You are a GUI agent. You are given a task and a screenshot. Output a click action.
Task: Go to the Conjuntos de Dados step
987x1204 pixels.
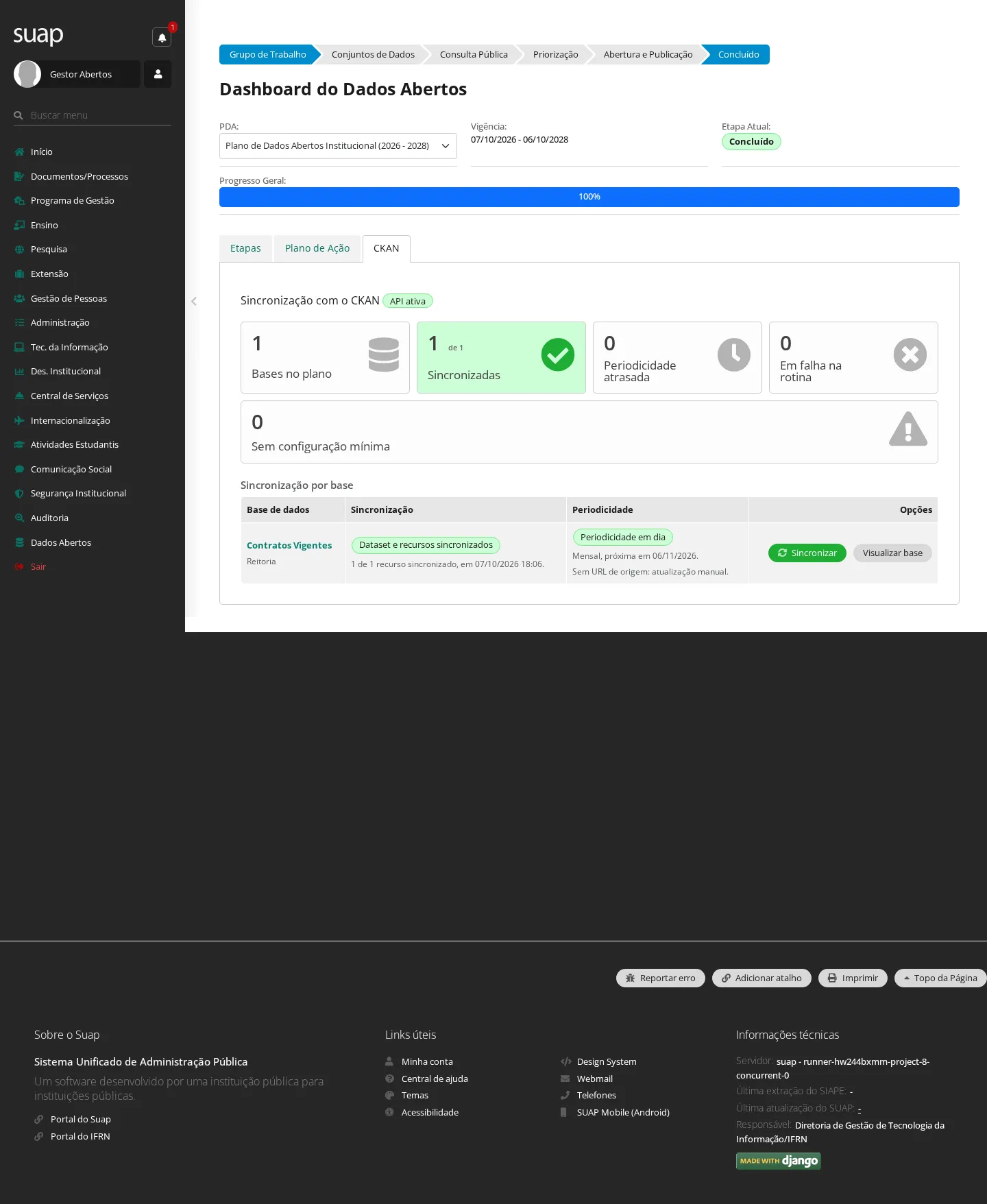tap(373, 54)
